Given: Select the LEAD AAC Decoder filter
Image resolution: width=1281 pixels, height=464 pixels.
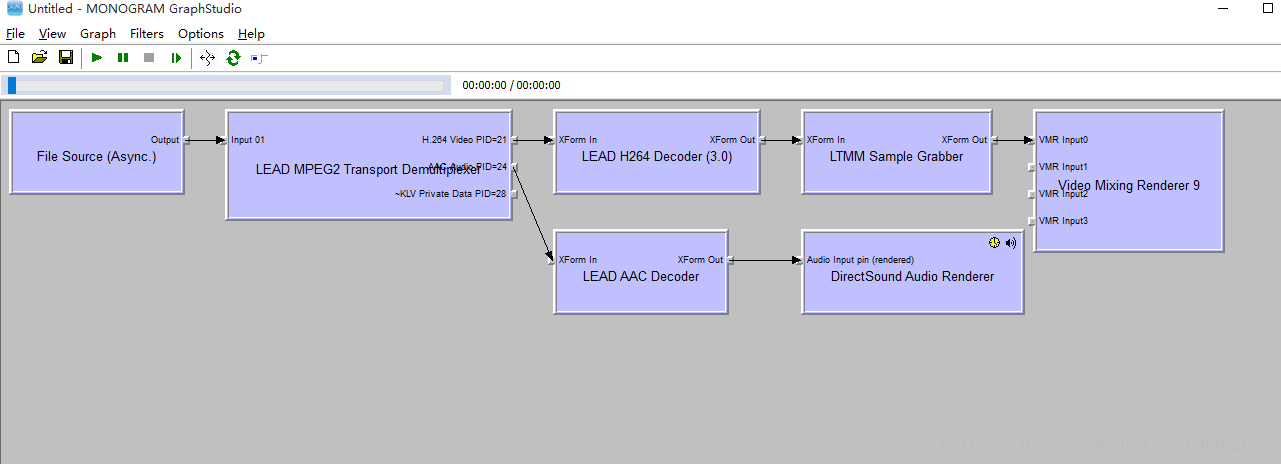Looking at the screenshot, I should 641,272.
